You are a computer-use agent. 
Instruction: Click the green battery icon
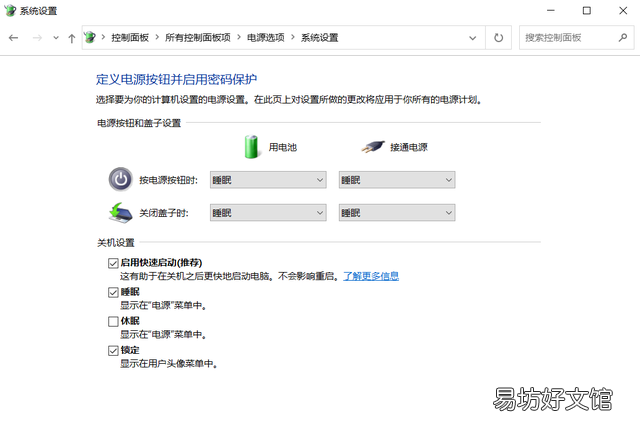click(x=251, y=147)
